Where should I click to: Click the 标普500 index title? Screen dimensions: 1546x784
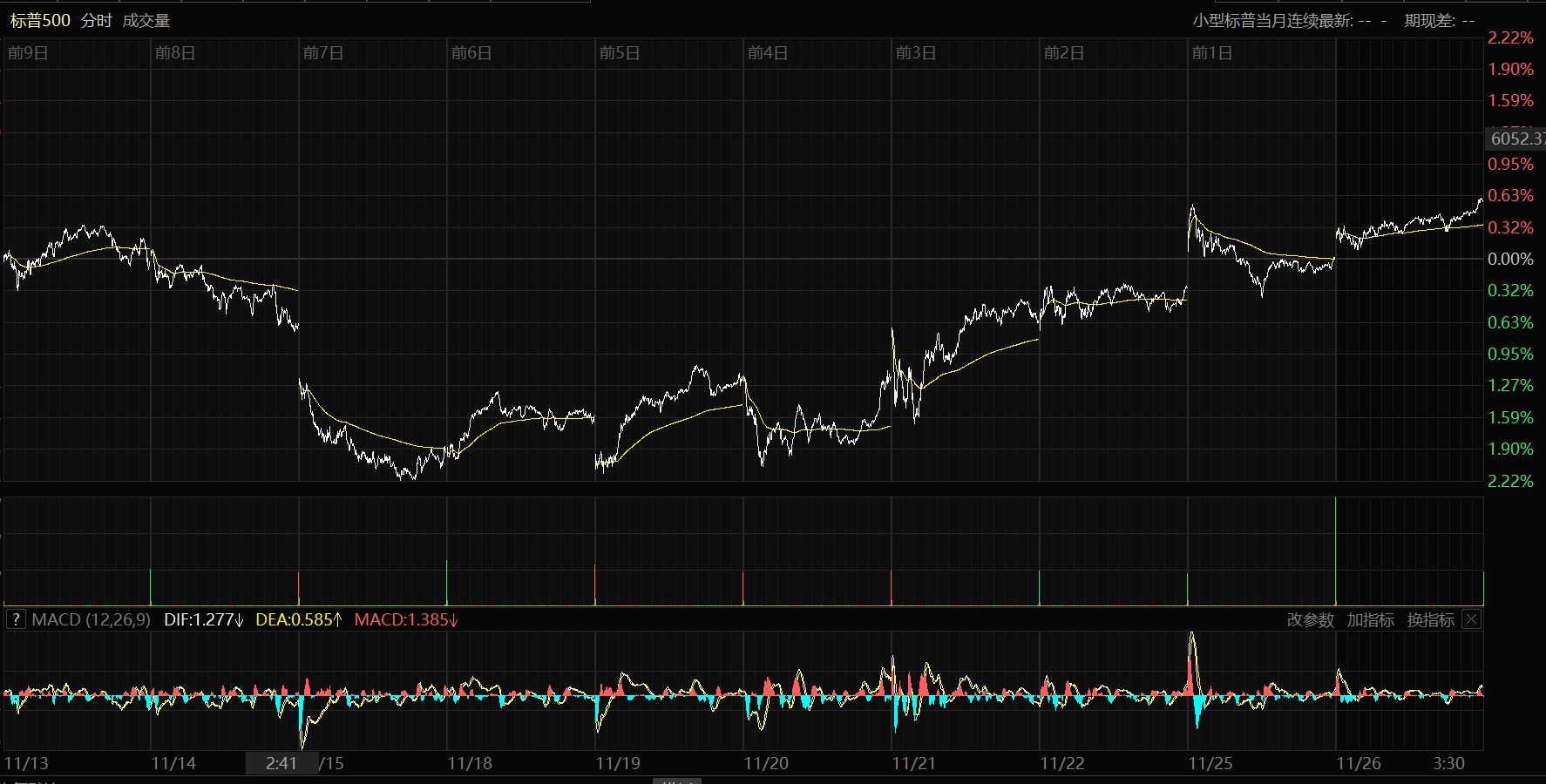[40, 20]
